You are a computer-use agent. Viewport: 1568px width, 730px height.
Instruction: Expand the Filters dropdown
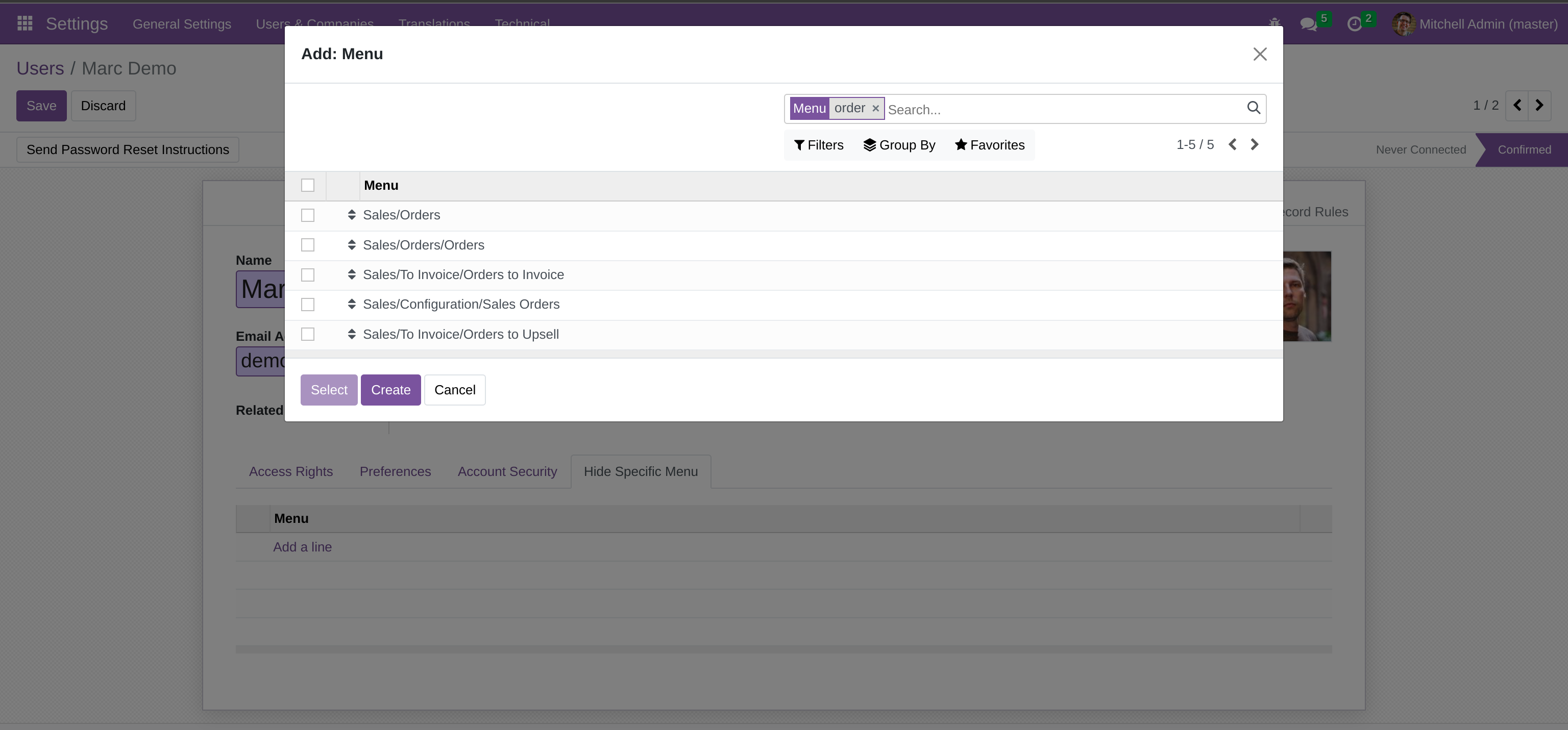coord(819,145)
